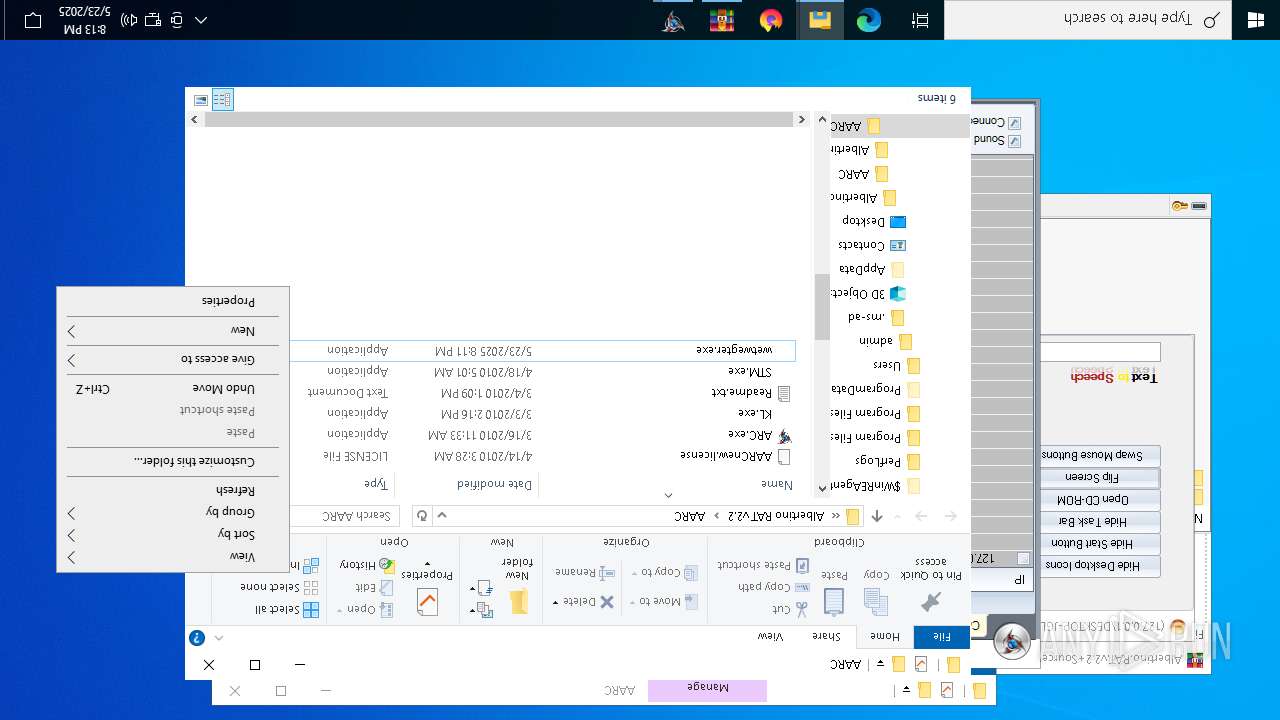Open the Customize Quick Access Toolbar dropdown

point(881,664)
